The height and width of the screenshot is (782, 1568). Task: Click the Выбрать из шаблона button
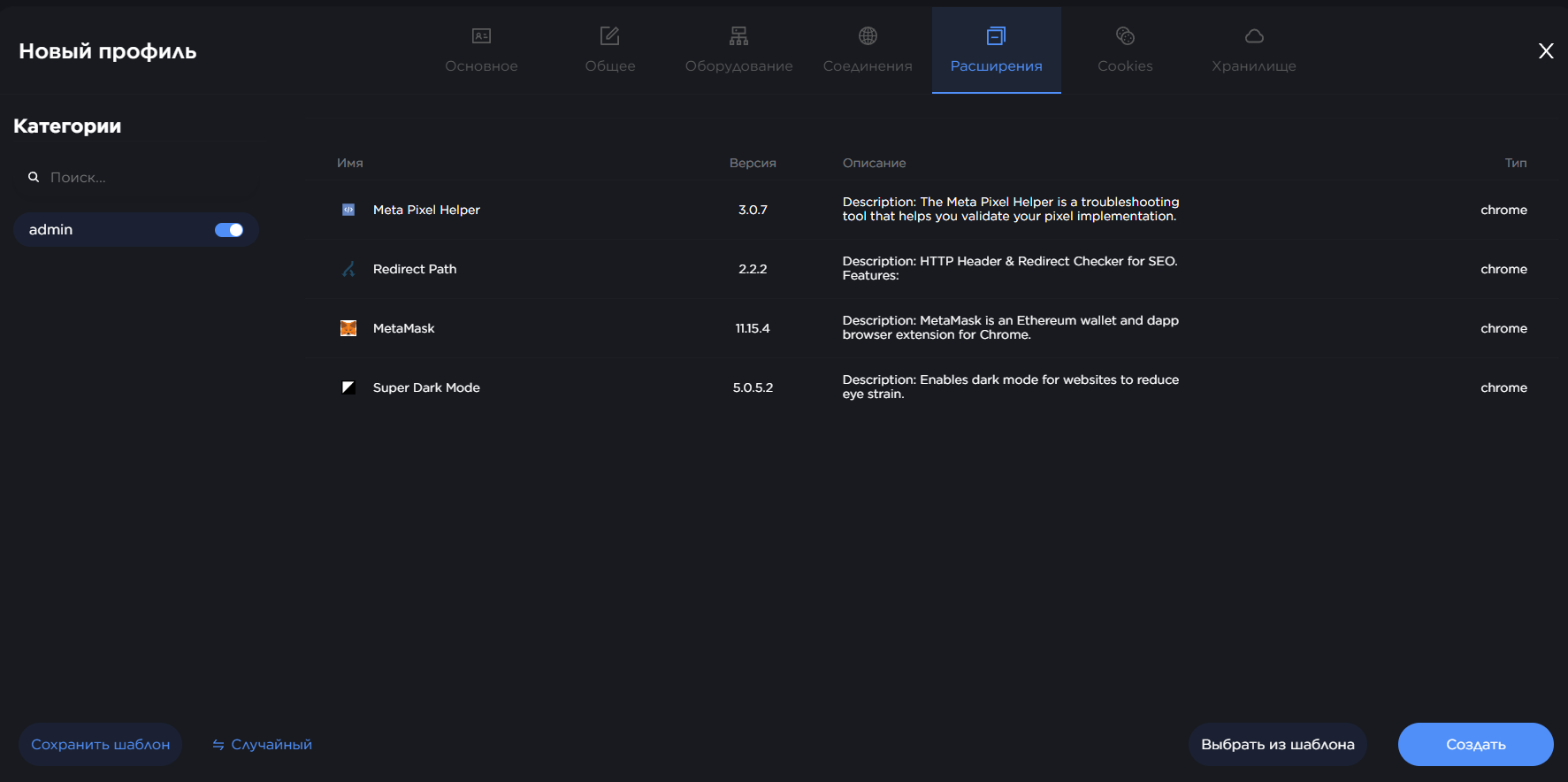click(1277, 745)
